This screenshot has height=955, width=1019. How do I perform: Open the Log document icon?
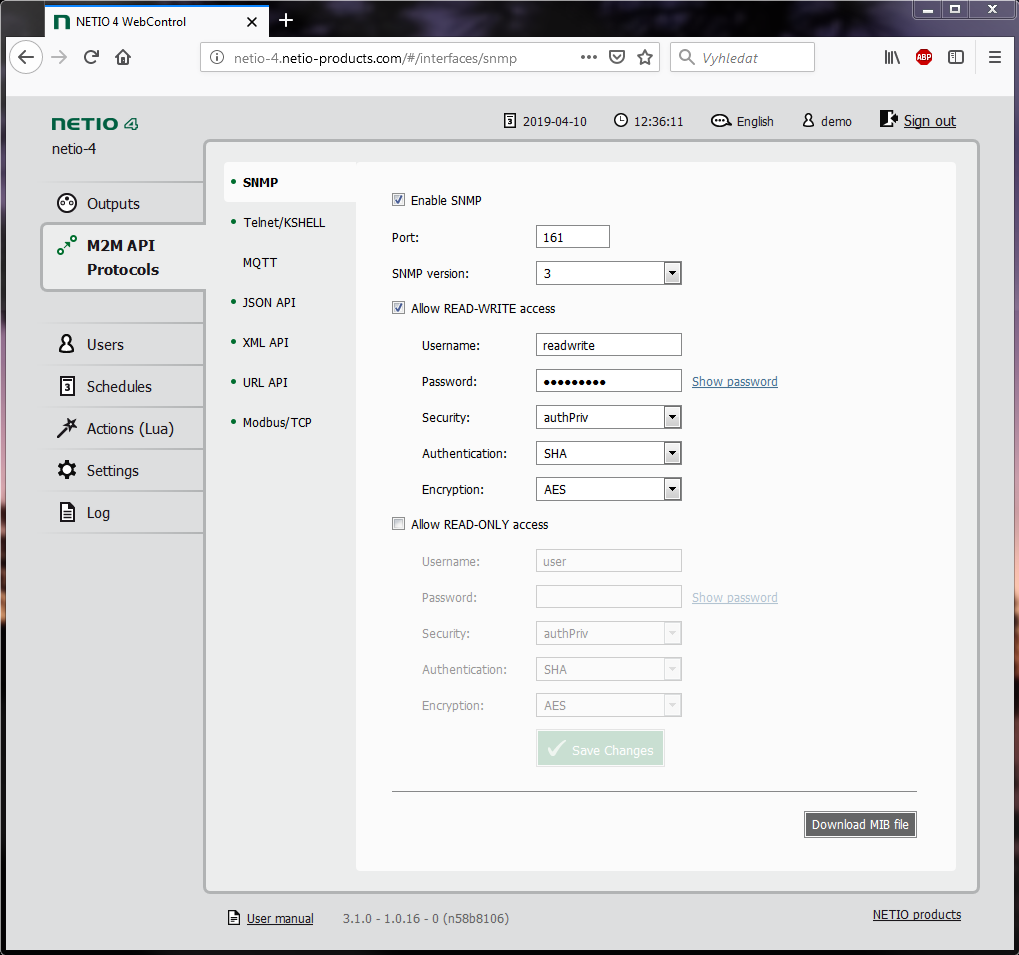pos(67,512)
